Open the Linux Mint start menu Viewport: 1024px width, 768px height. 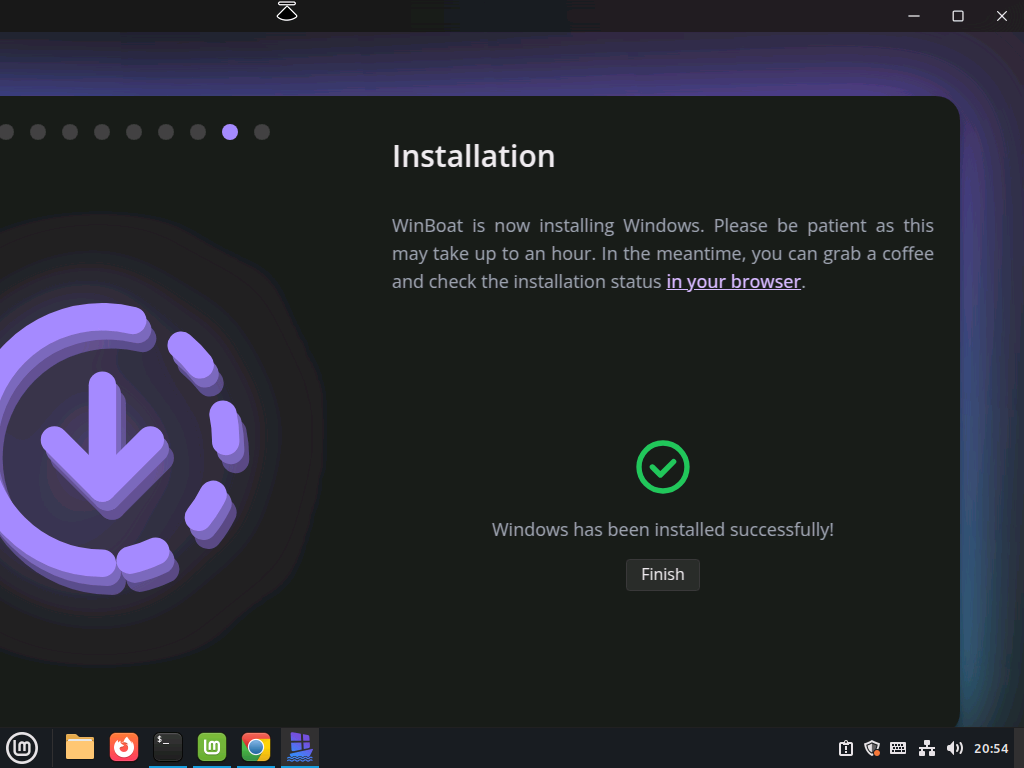pos(22,747)
